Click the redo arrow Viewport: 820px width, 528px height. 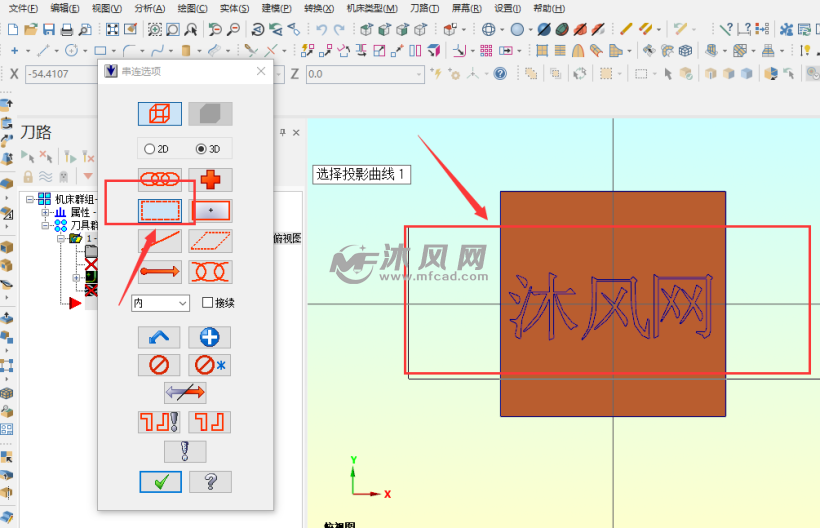[339, 29]
